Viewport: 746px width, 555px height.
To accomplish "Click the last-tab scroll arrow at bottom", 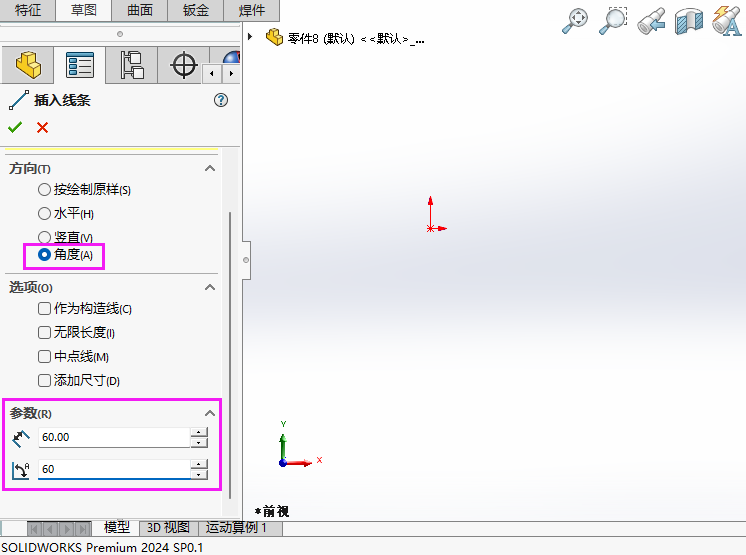I will pos(84,529).
